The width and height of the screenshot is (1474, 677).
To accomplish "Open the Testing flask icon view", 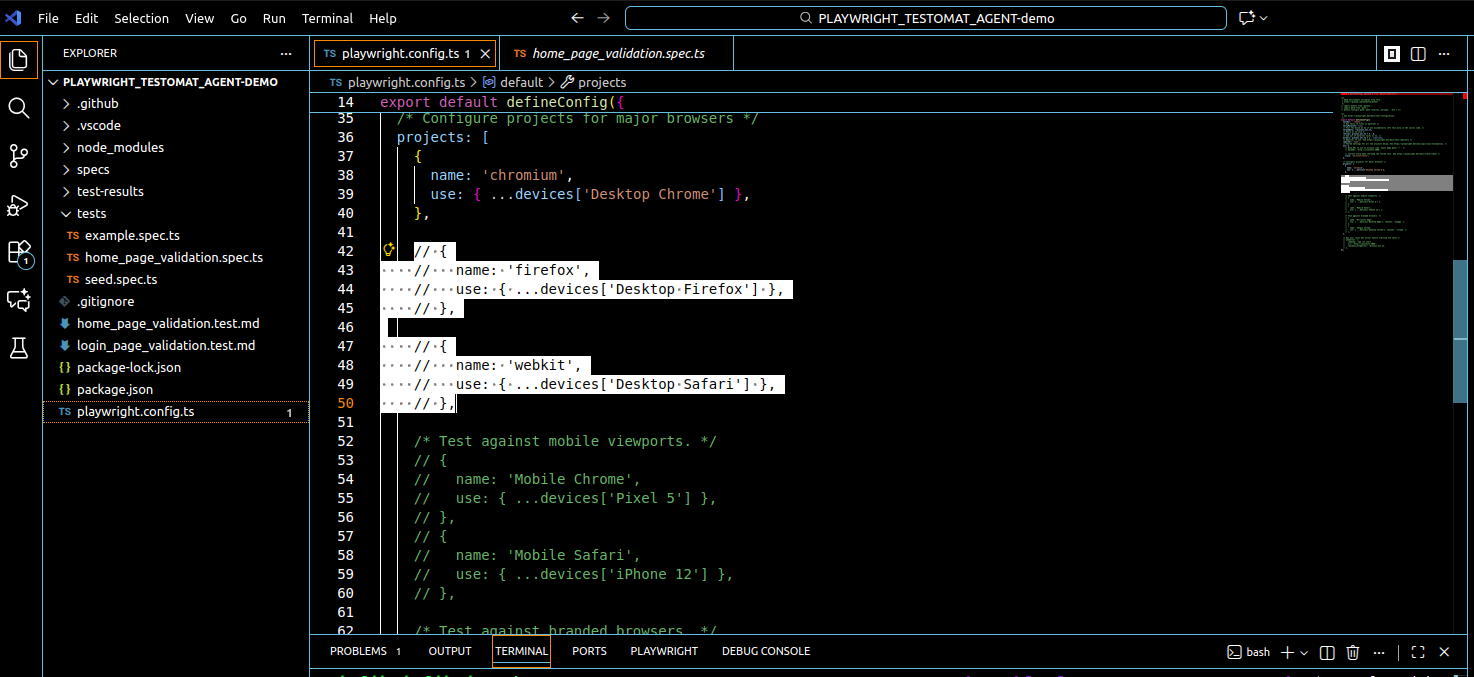I will 18,347.
